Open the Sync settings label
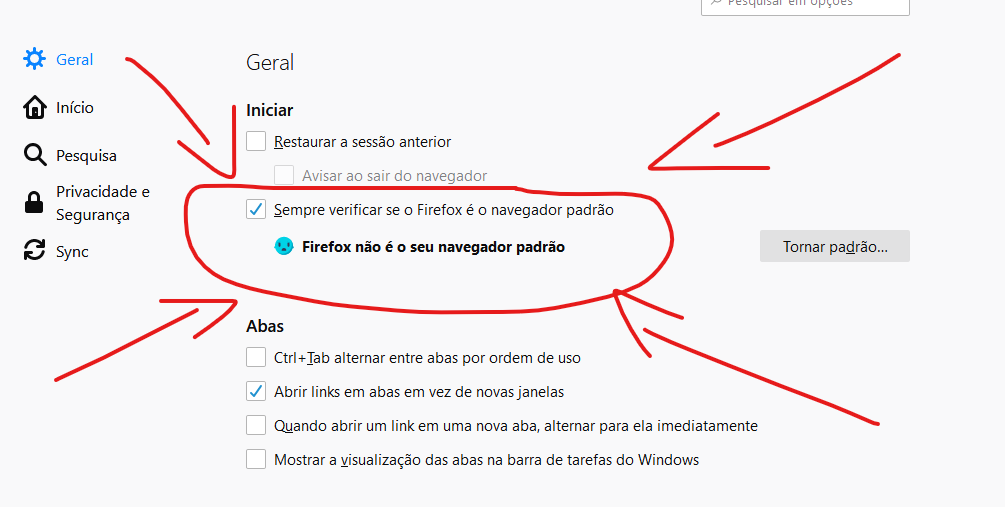This screenshot has height=507, width=1005. click(x=72, y=252)
